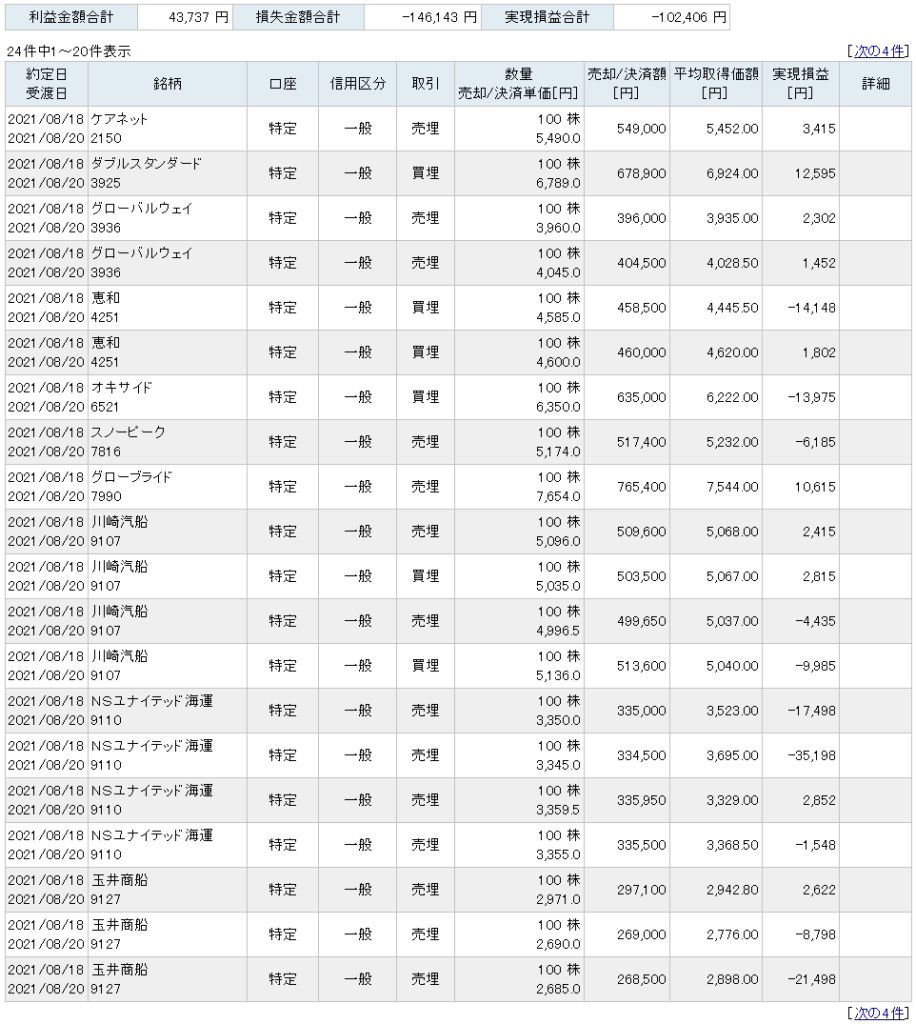Open the bottom 次の4件 next page link
The width and height of the screenshot is (916, 1024).
(879, 1012)
